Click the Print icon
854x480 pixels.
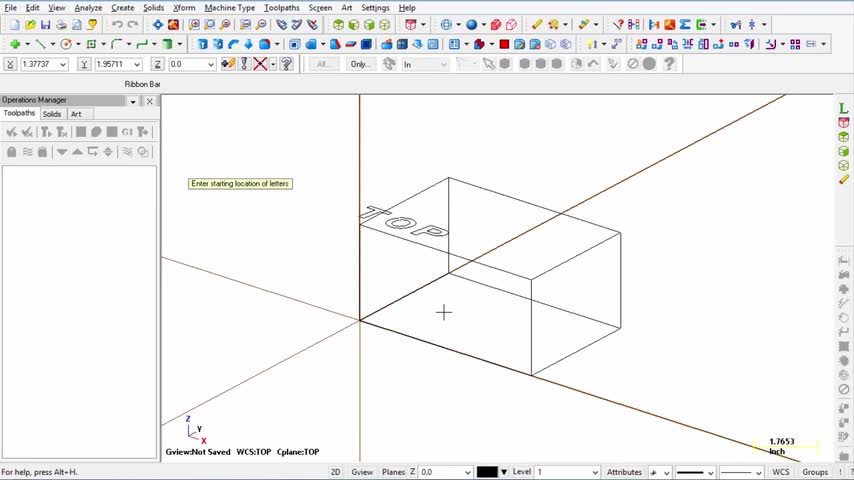tap(62, 25)
